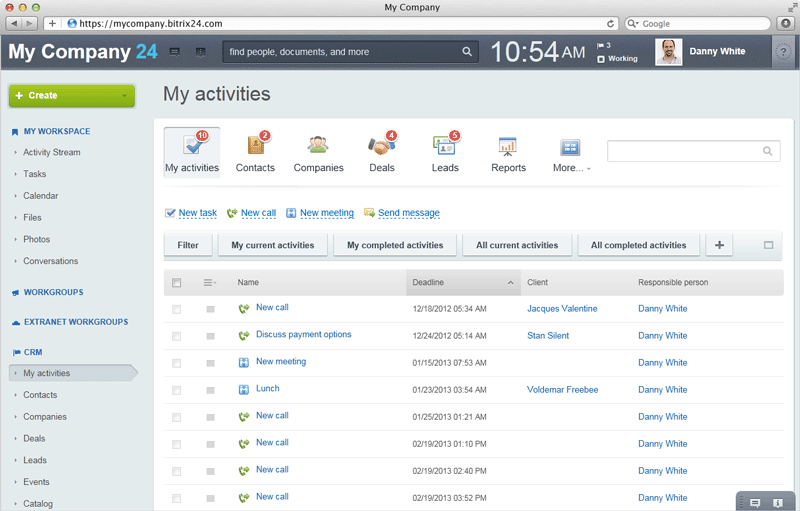
Task: Open the Contacts CRM icon
Action: pos(255,147)
